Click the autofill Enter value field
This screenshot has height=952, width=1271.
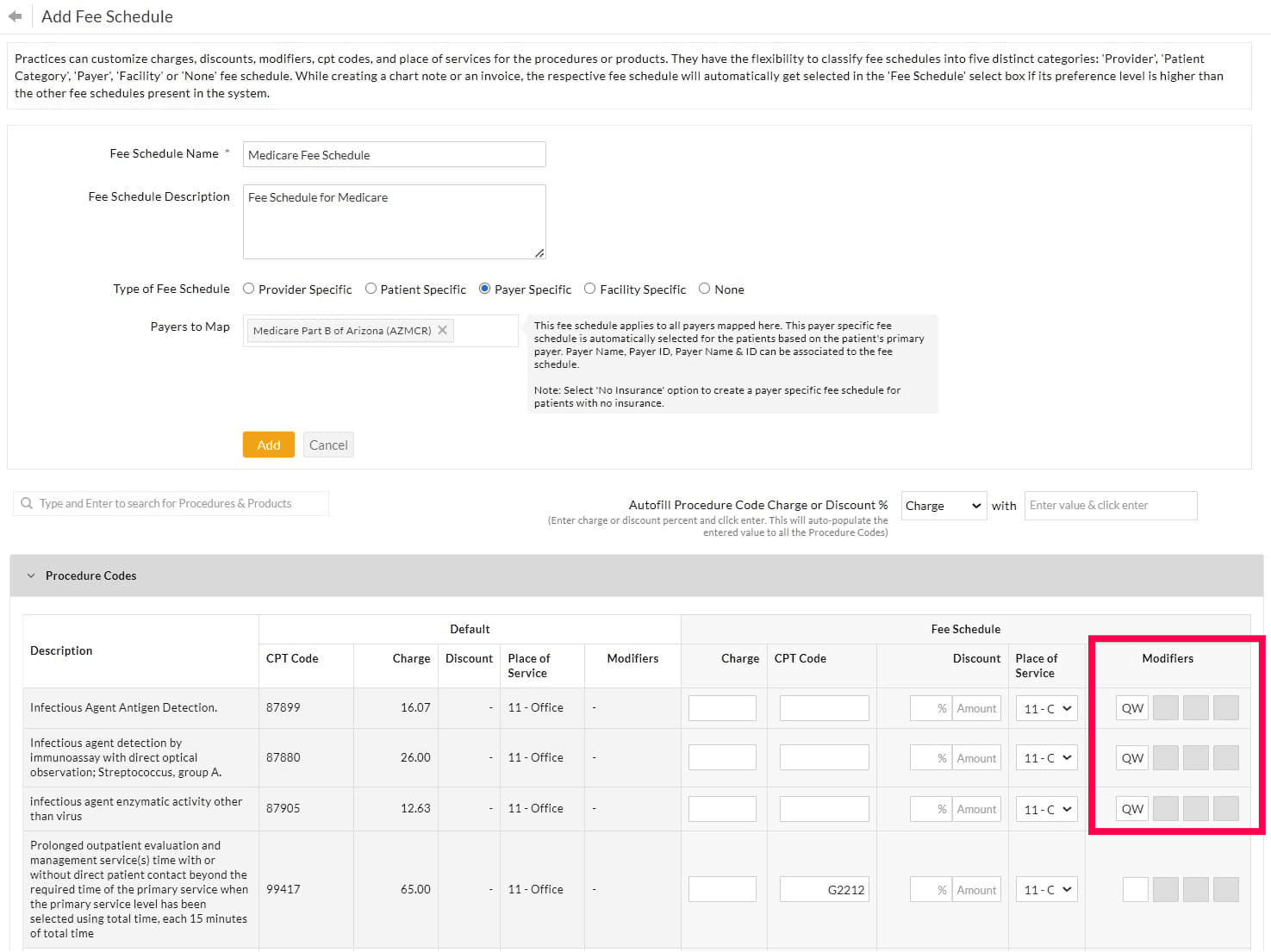click(1110, 506)
